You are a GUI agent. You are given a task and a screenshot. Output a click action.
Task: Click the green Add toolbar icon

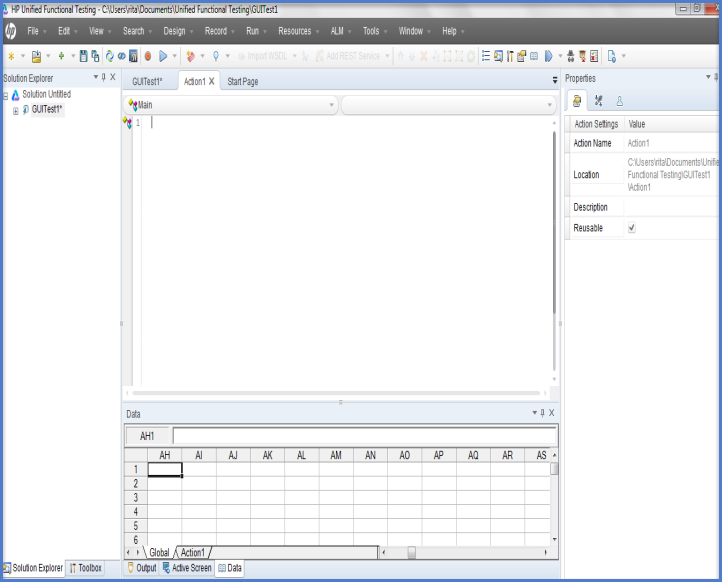[x=61, y=56]
